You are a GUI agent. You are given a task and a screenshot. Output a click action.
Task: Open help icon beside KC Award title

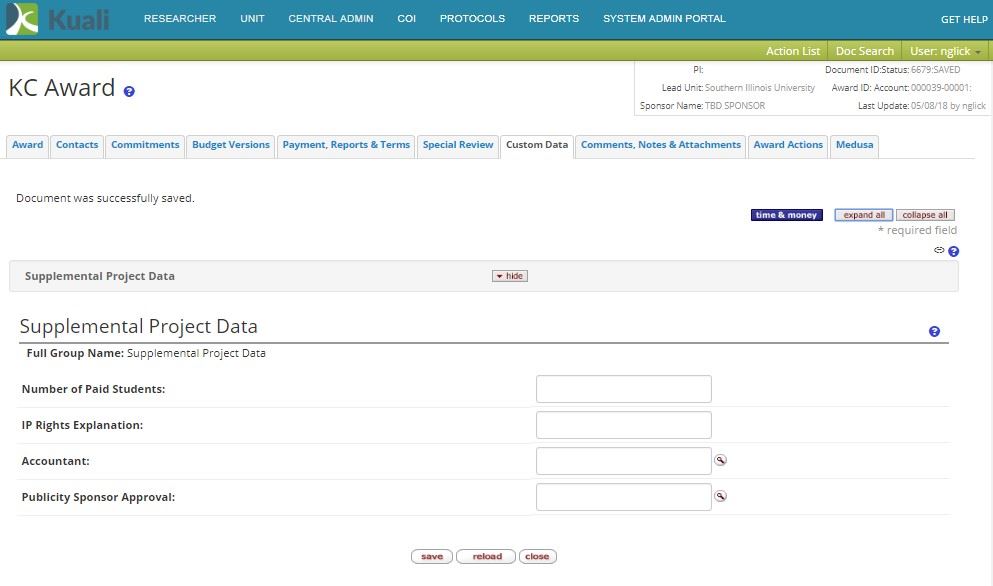click(x=129, y=91)
